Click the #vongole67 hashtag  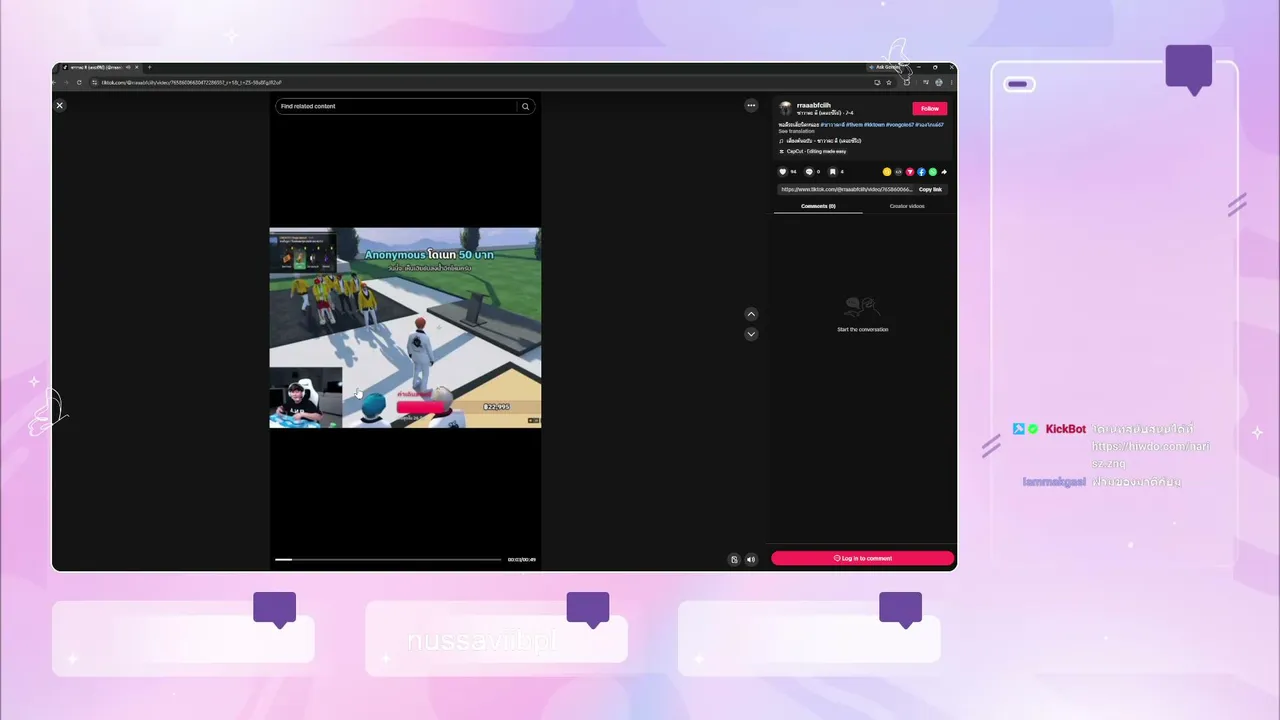point(900,125)
